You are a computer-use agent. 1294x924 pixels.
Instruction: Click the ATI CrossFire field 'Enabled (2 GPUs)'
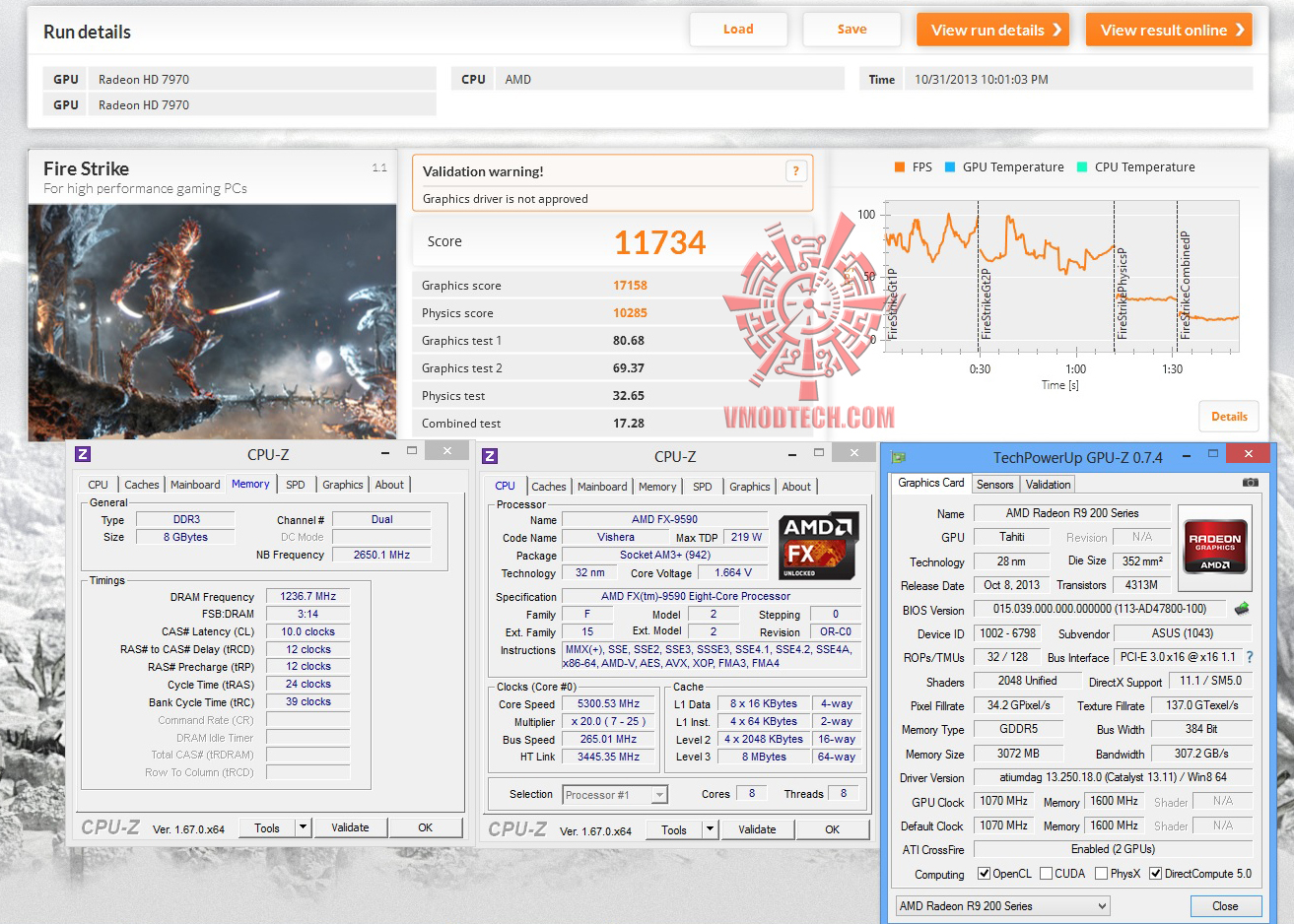1113,849
